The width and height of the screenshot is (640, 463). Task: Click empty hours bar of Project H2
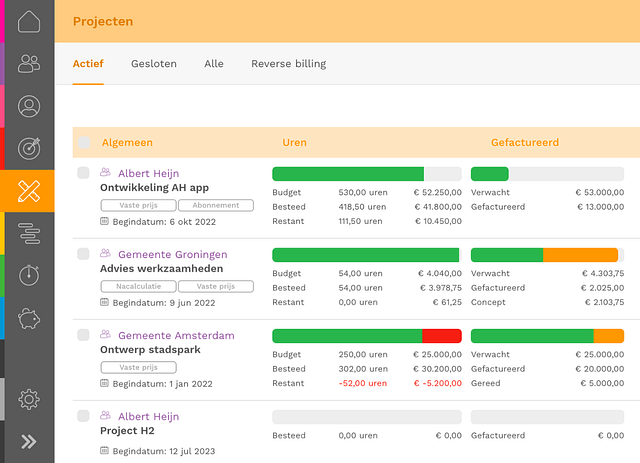pyautogui.click(x=367, y=417)
